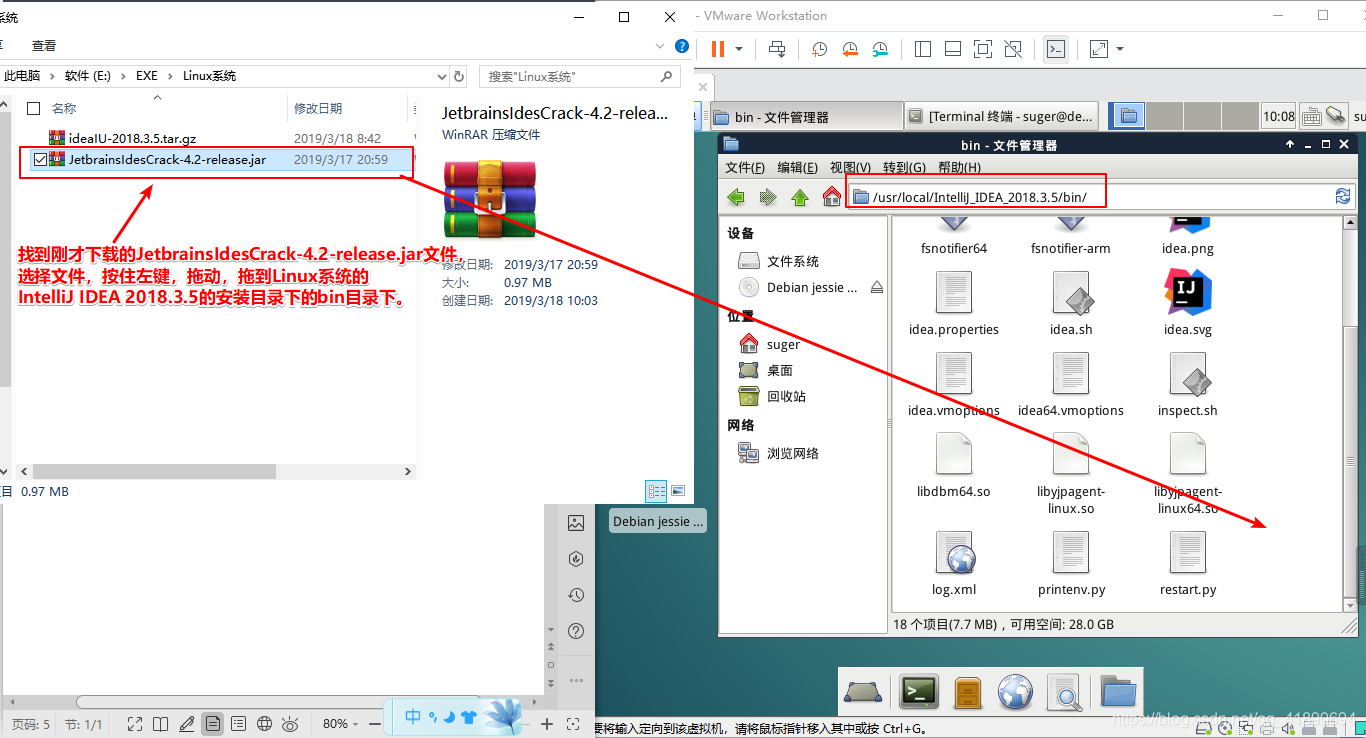Toggle VMware library sidebar view

point(923,49)
